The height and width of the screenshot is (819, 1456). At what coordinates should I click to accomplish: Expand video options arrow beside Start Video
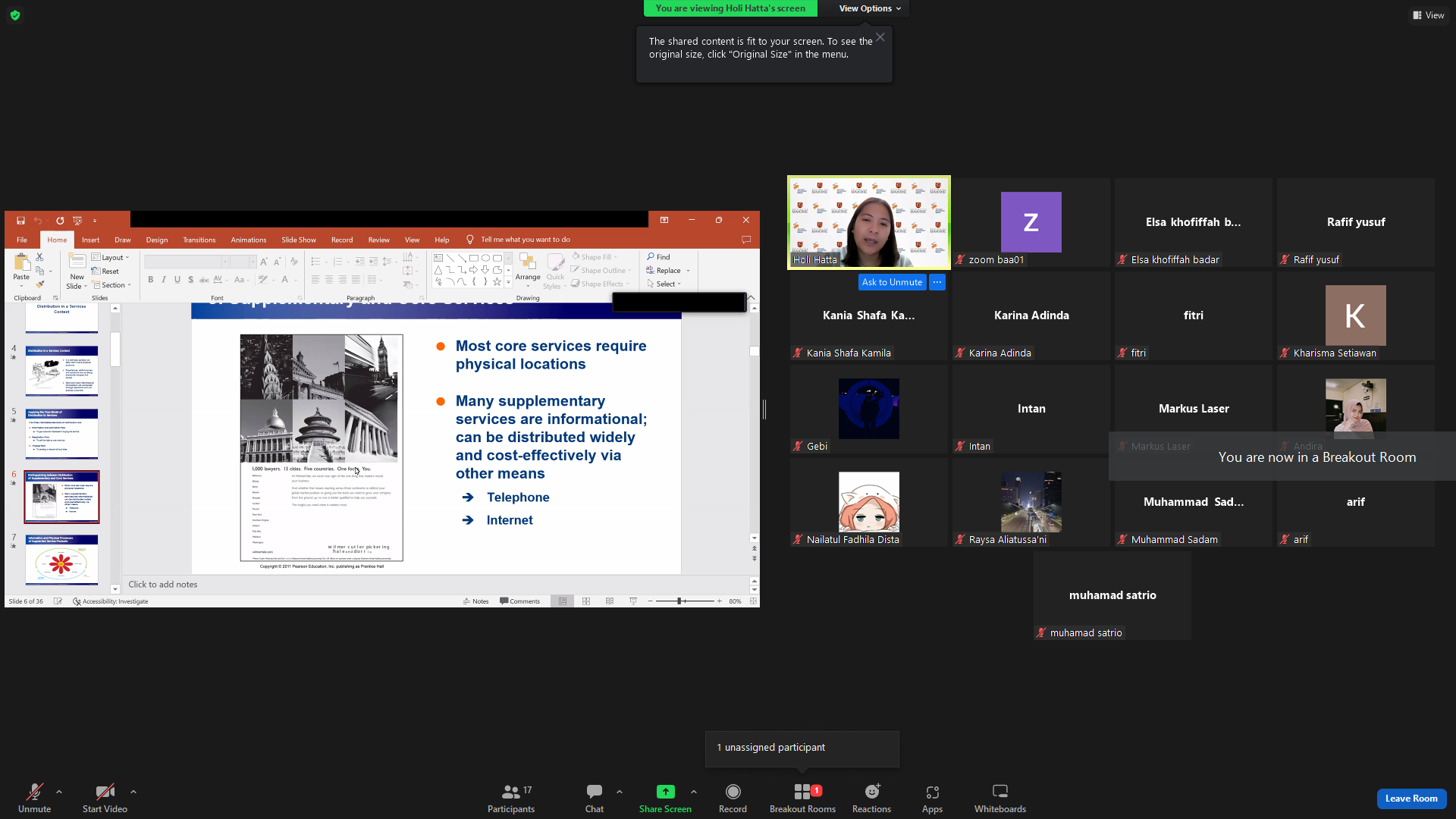133,792
